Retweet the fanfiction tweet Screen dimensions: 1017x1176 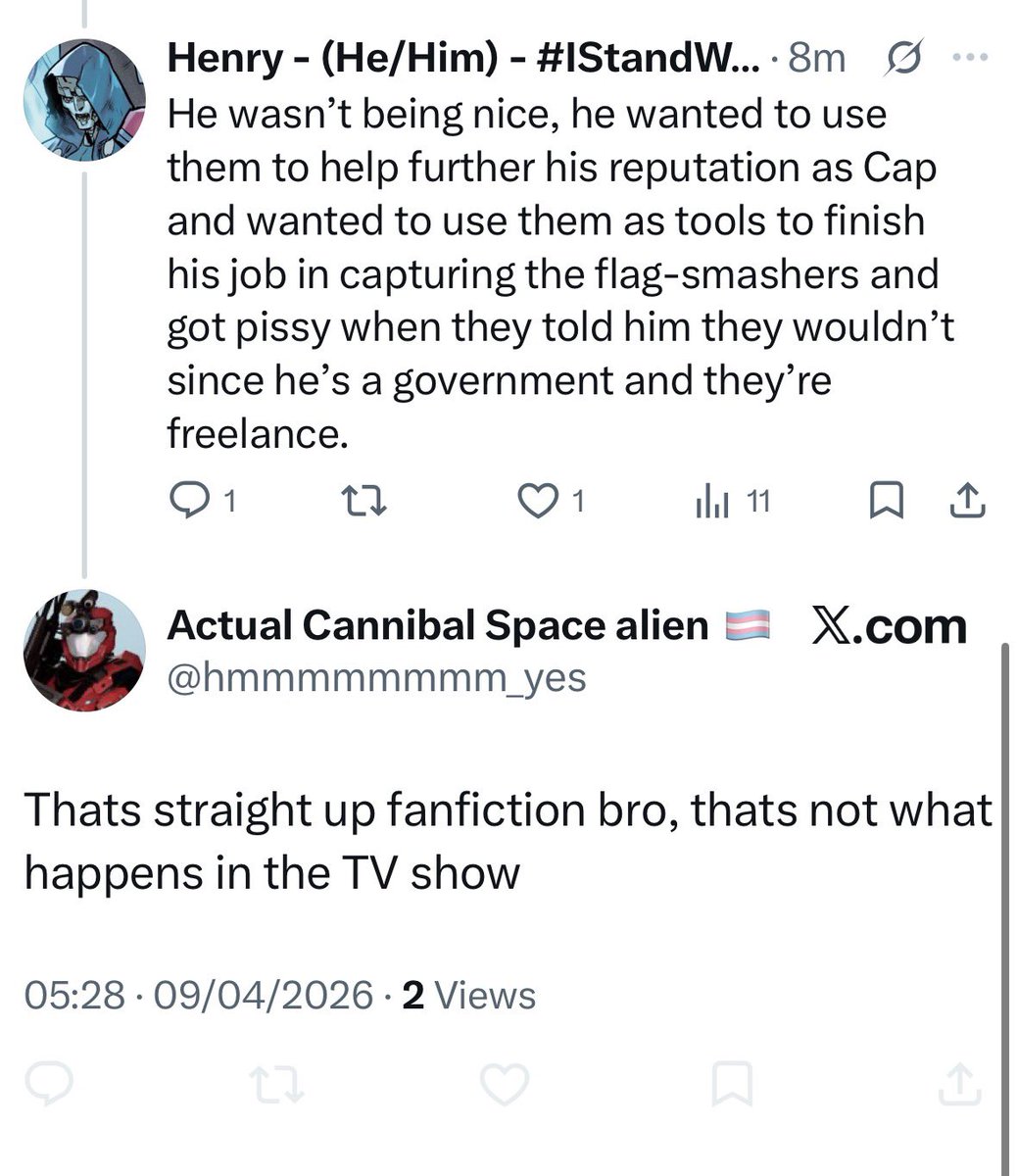(275, 1084)
